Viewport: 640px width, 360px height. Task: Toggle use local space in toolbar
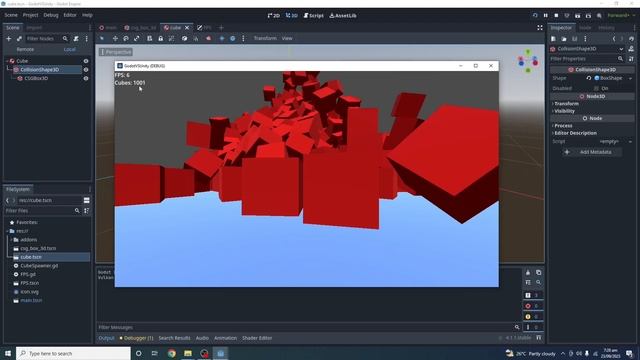[184, 38]
